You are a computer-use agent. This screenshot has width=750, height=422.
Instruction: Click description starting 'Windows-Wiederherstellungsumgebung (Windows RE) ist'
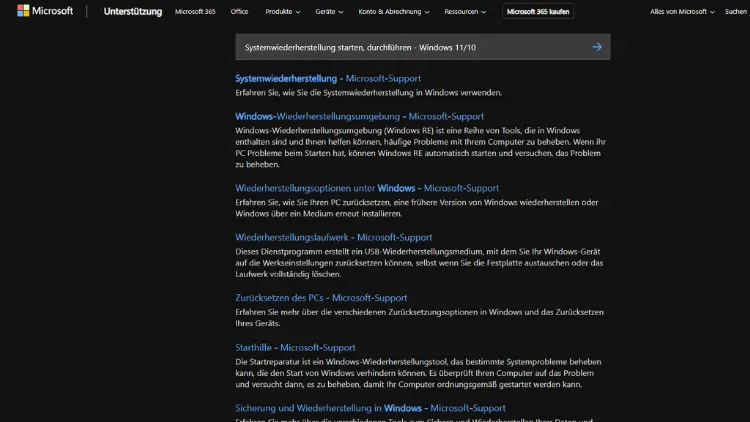point(420,147)
